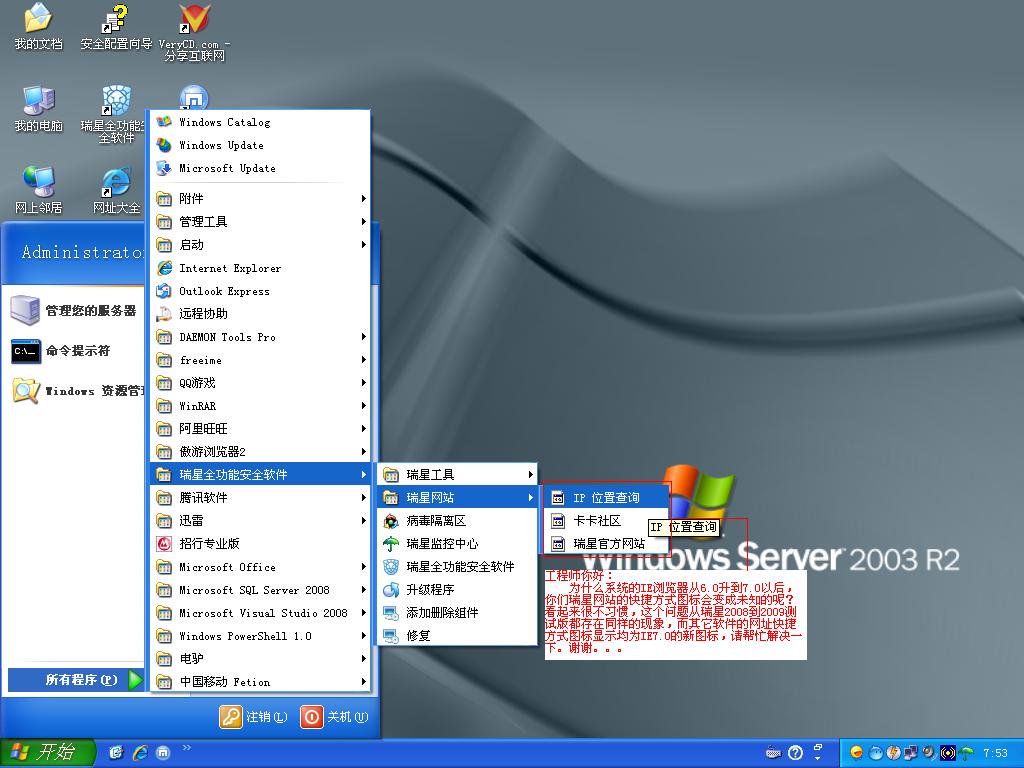Launch 命令提示符 from the Start menu
1024x768 pixels.
click(x=76, y=351)
